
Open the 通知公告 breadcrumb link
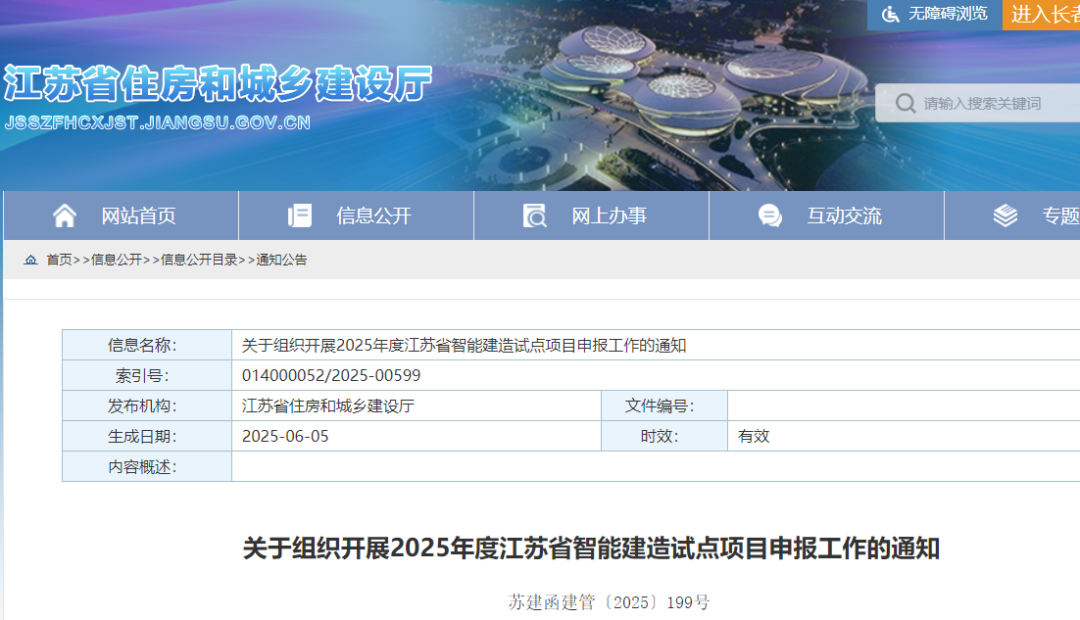281,260
